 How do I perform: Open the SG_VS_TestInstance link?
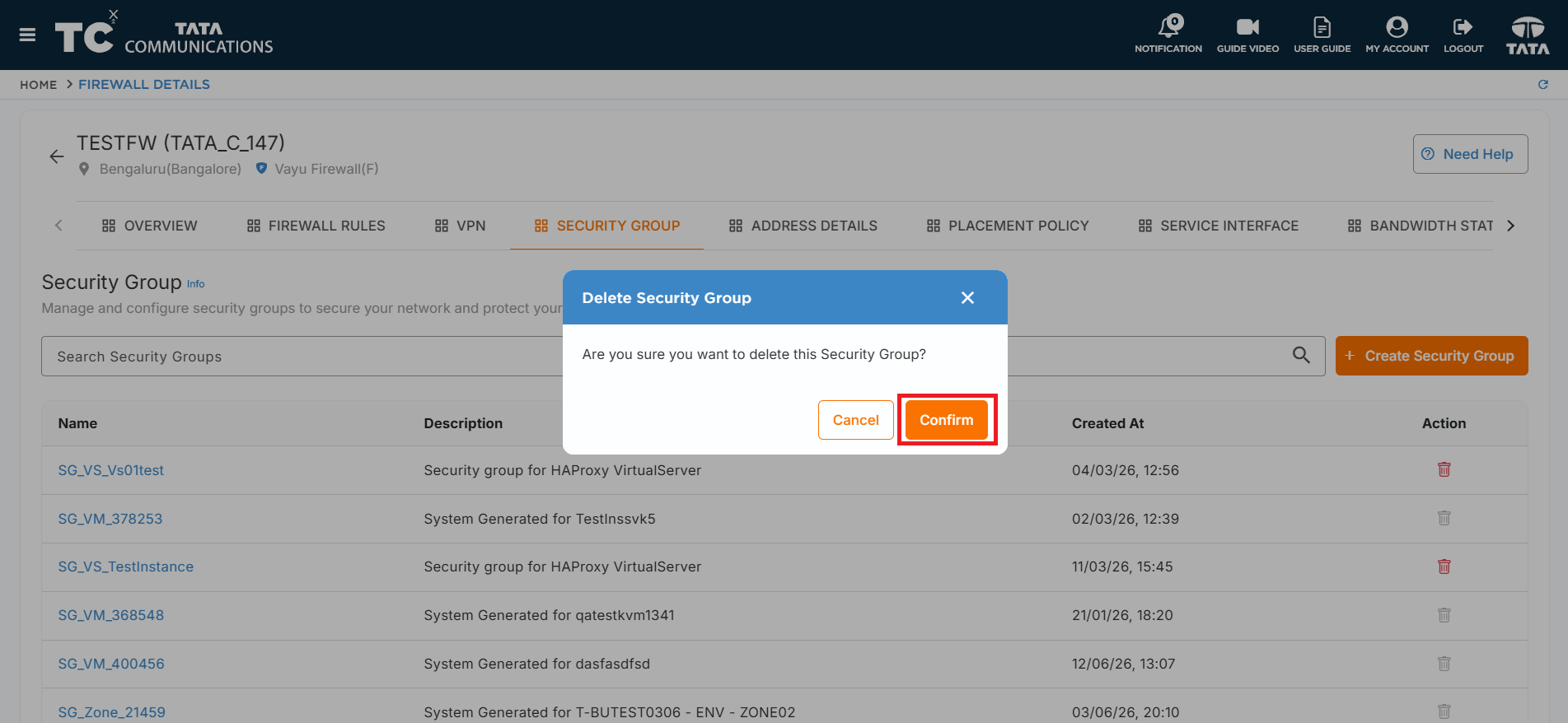pos(125,567)
